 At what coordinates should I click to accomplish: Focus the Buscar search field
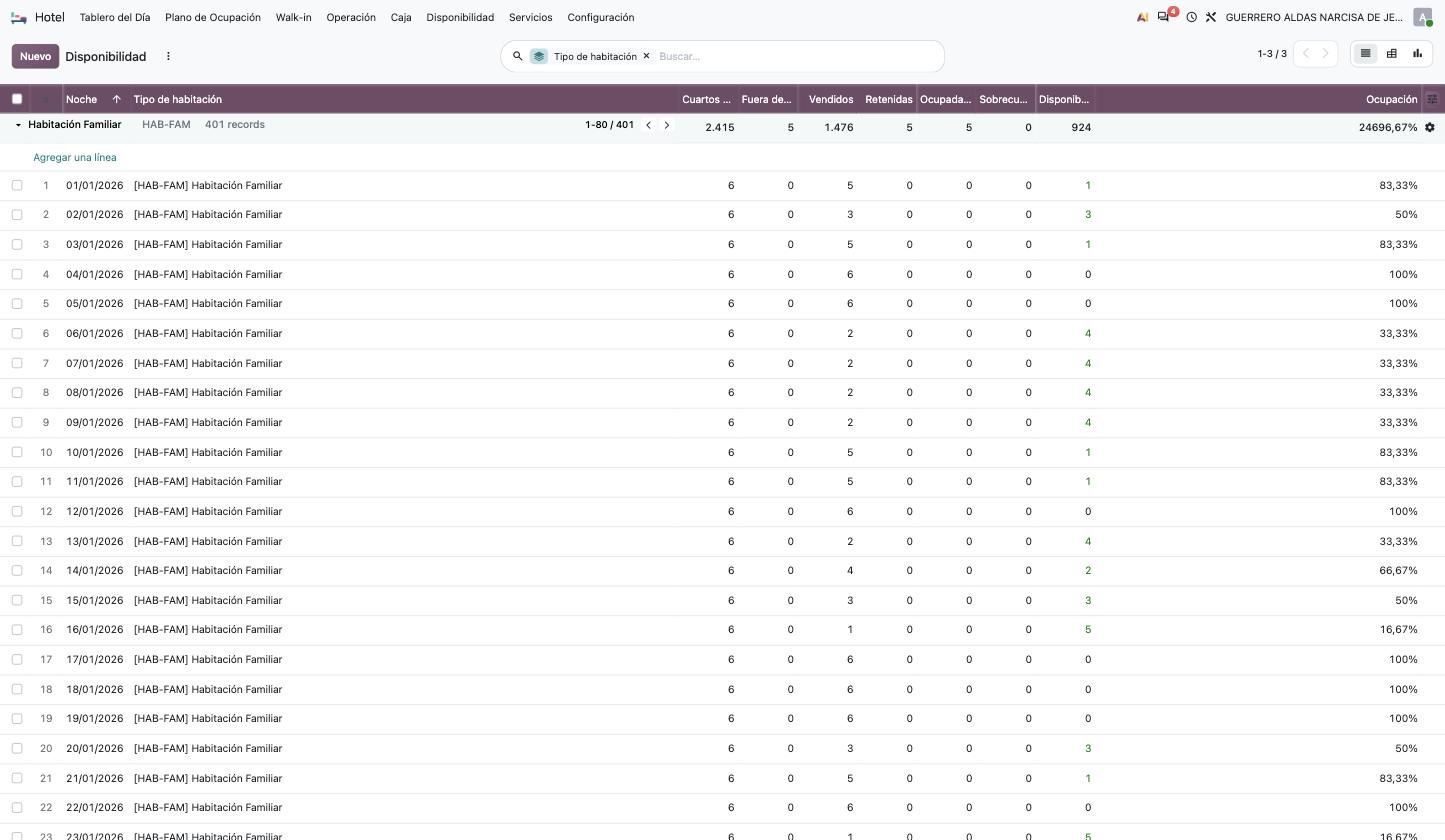pyautogui.click(x=795, y=56)
